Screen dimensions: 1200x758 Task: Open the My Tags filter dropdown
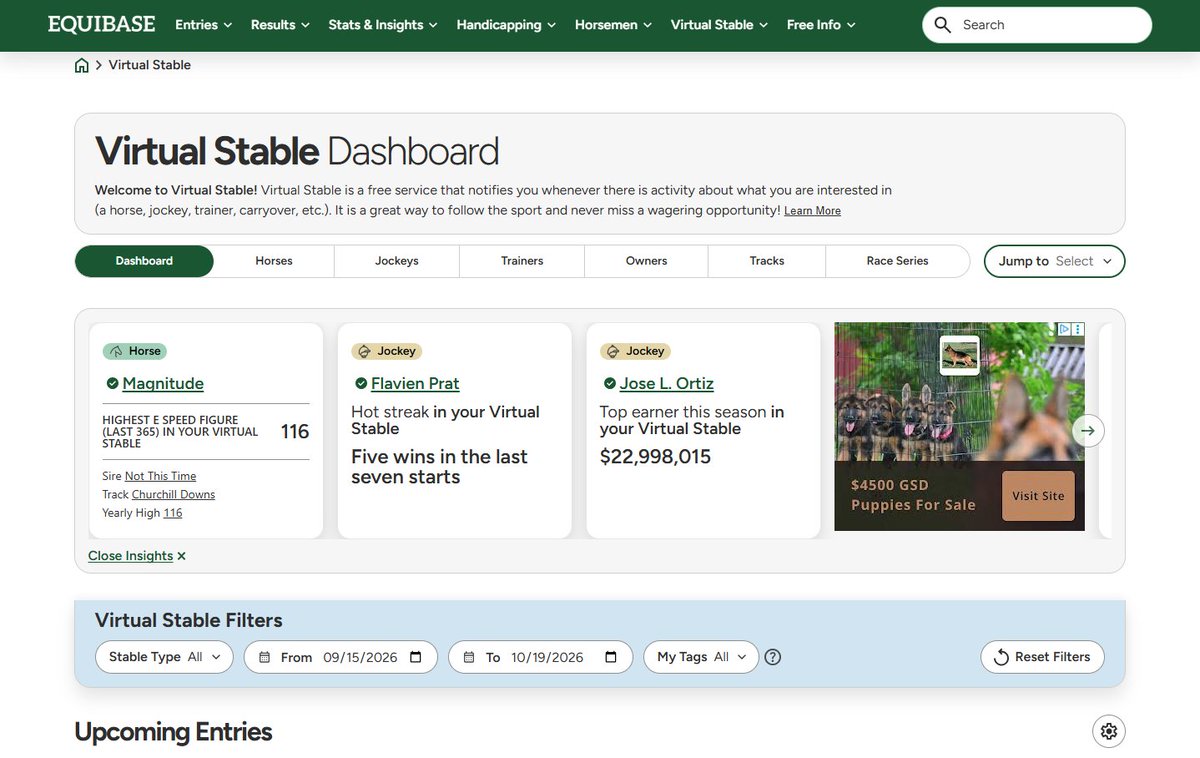(x=701, y=657)
